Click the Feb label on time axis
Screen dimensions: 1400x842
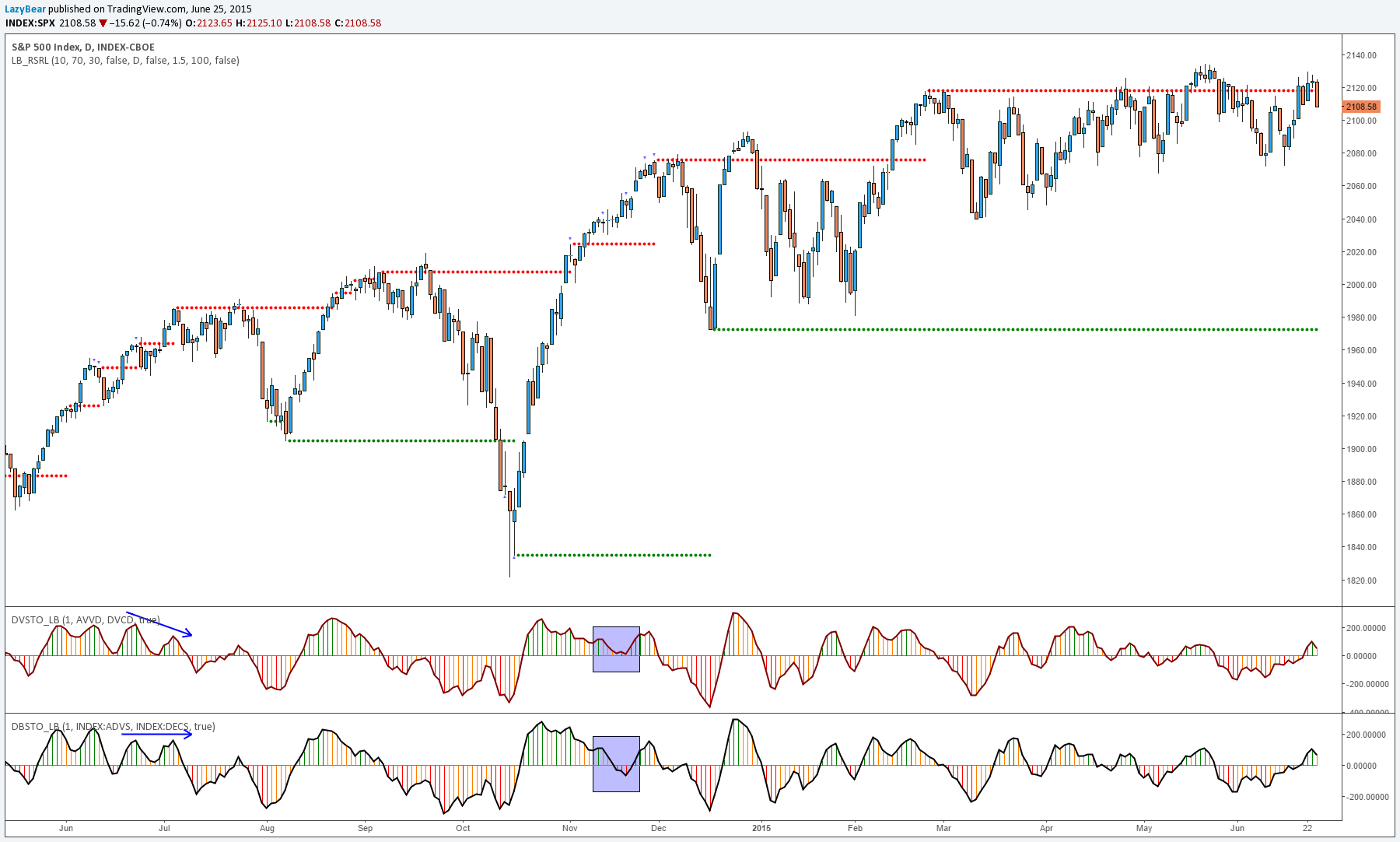(855, 828)
